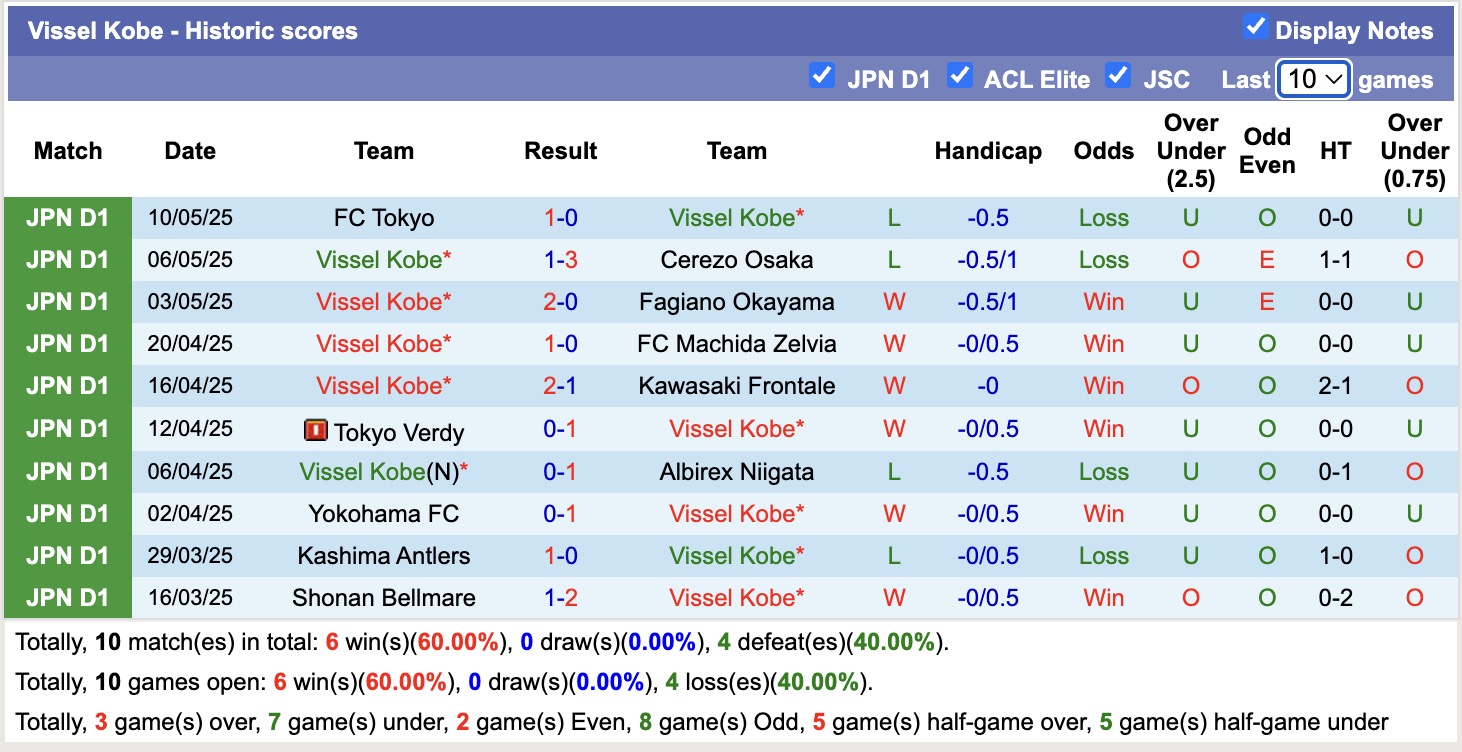1462x752 pixels.
Task: Disable the ACL Elite filter checkbox
Action: click(x=960, y=76)
